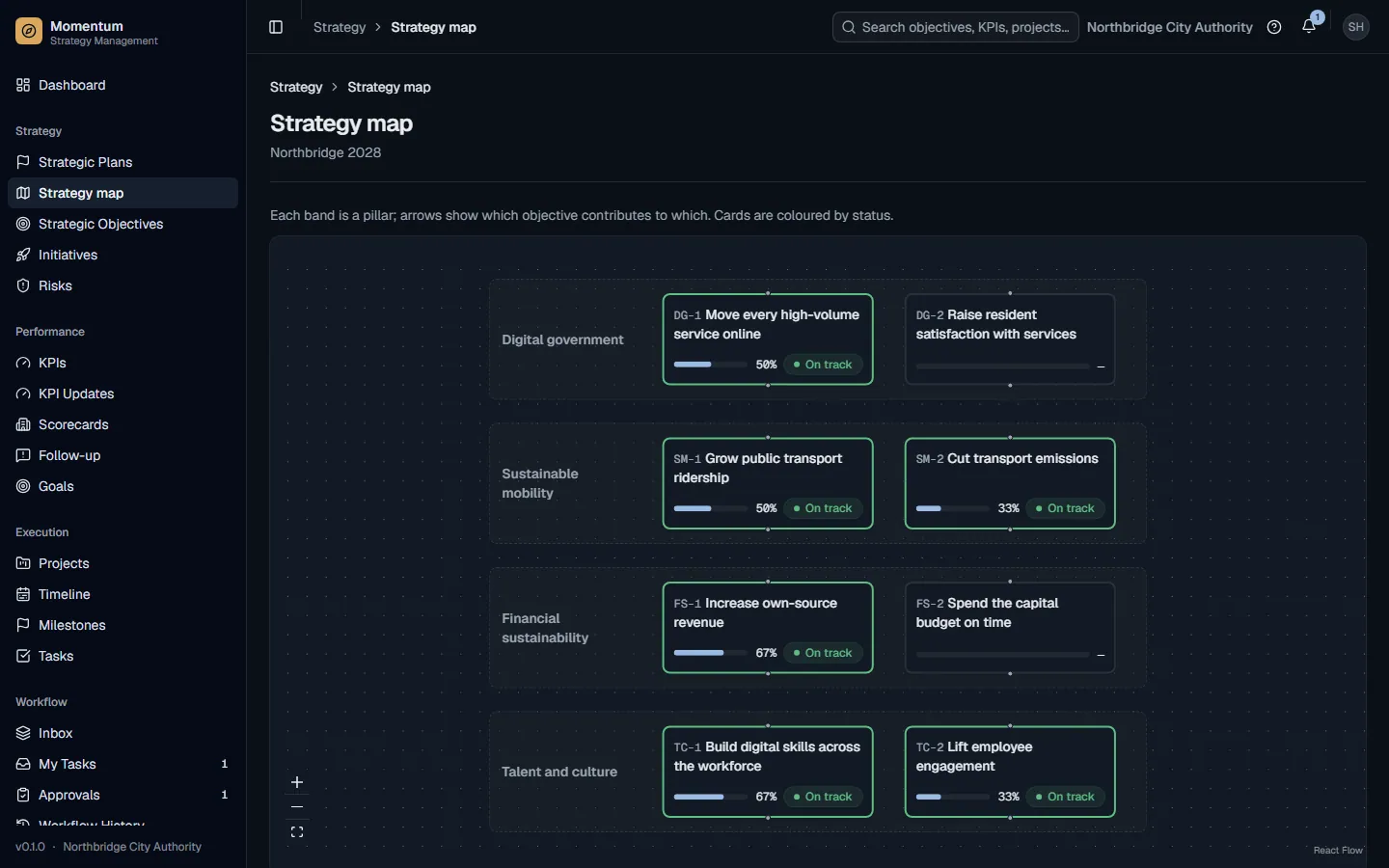Zoom out on the strategy map
This screenshot has height=868, width=1389.
point(297,807)
